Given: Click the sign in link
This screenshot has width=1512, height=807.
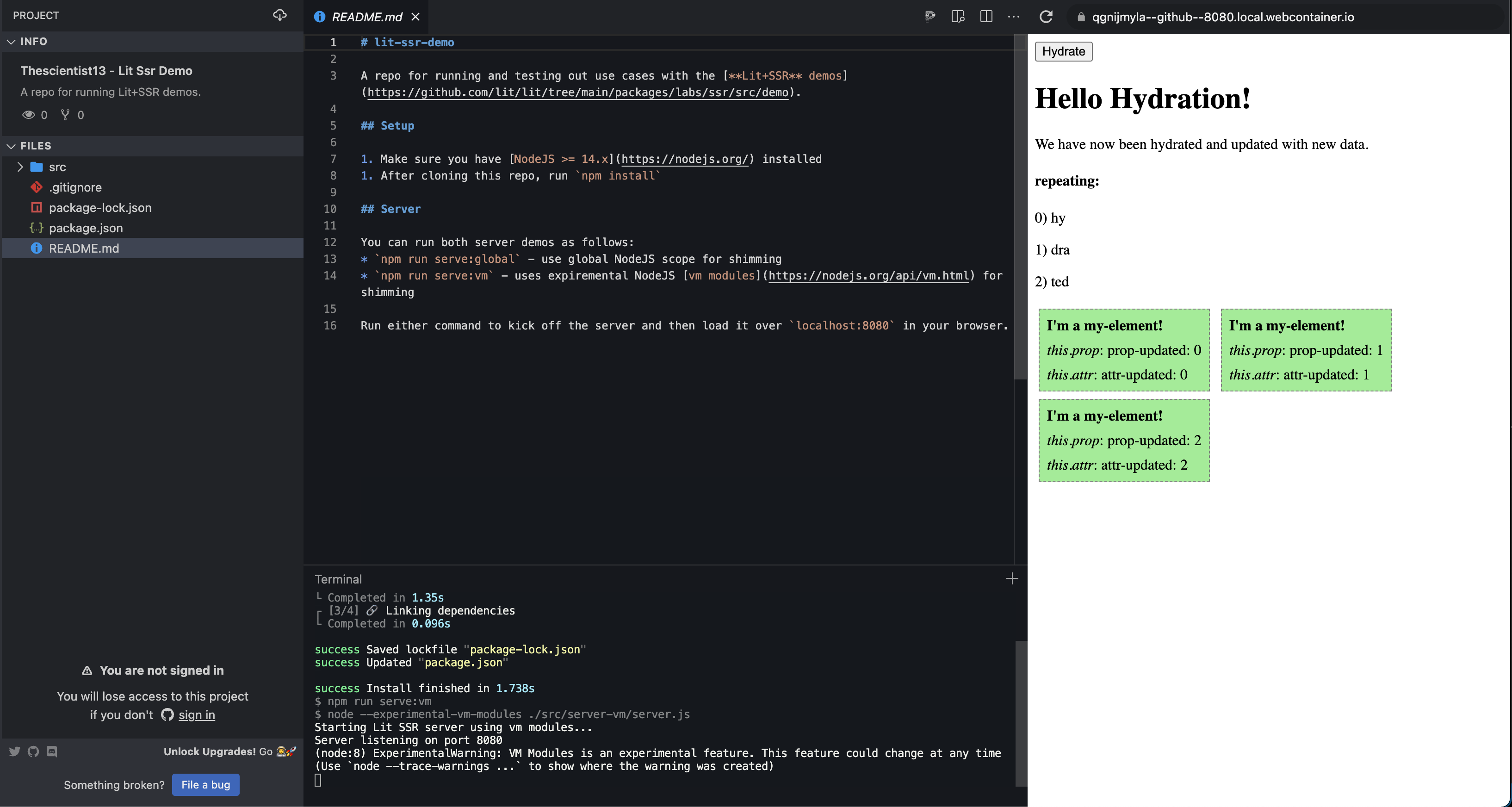Looking at the screenshot, I should coord(197,715).
